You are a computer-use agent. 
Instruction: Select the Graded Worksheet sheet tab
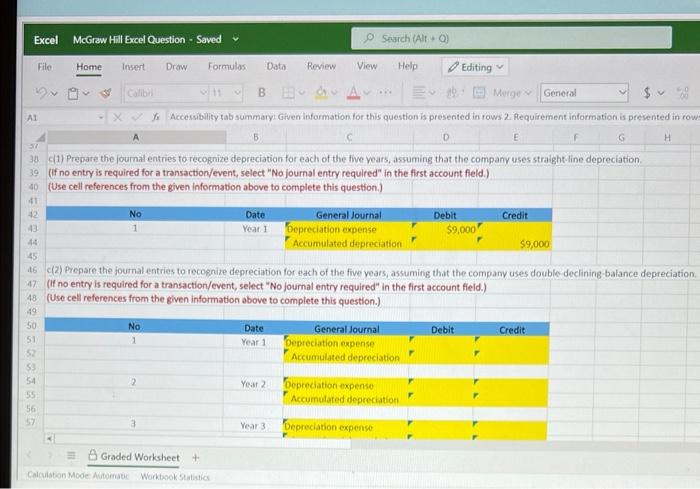pos(134,457)
